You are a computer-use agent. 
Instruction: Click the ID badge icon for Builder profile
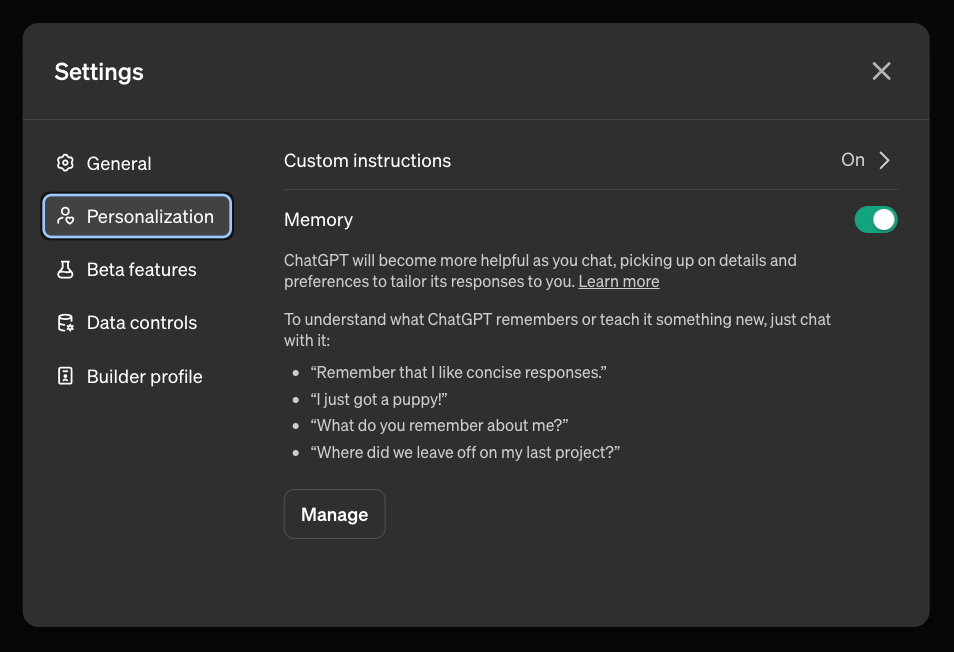click(66, 377)
